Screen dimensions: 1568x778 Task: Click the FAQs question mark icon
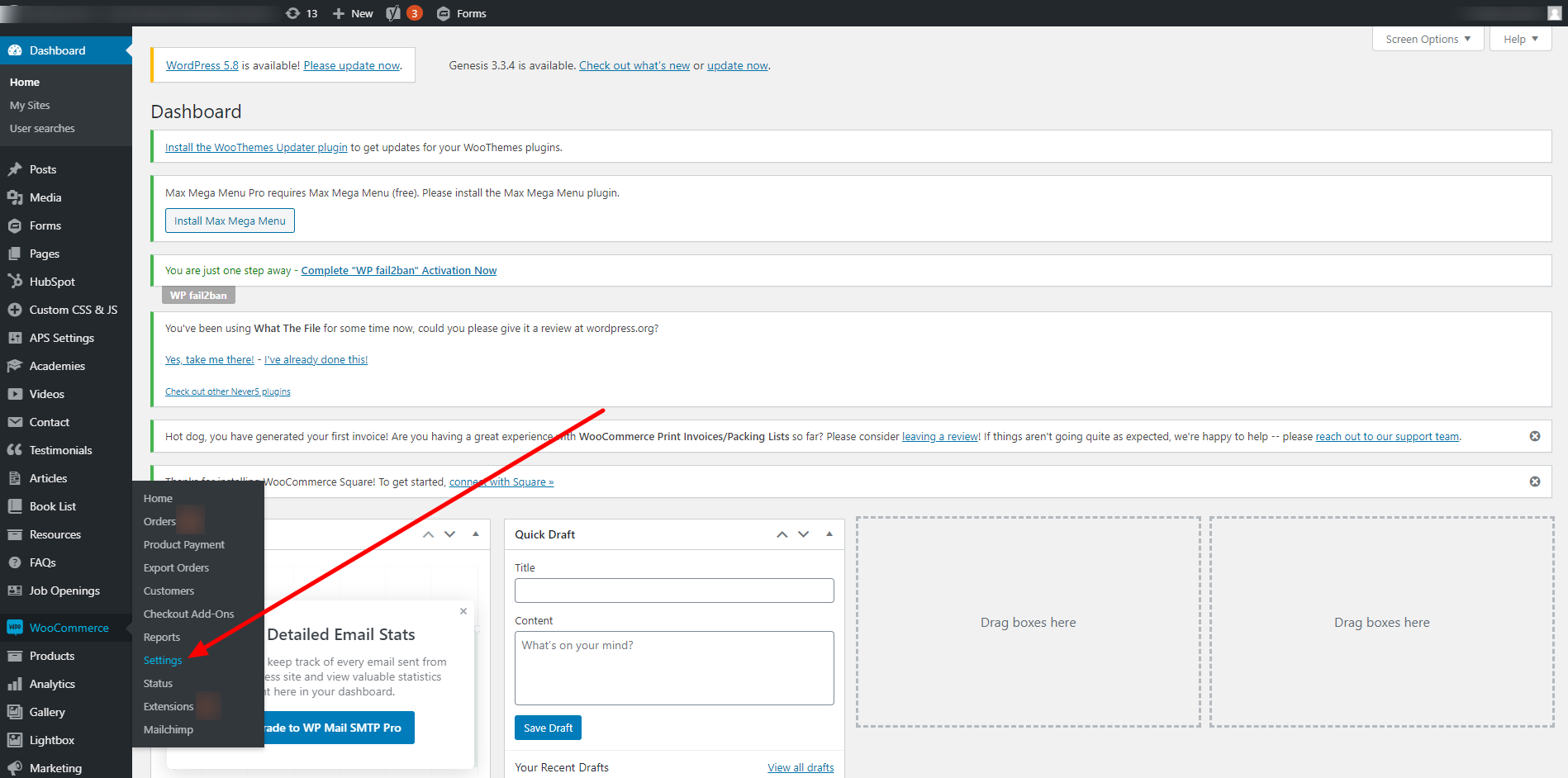pyautogui.click(x=15, y=562)
